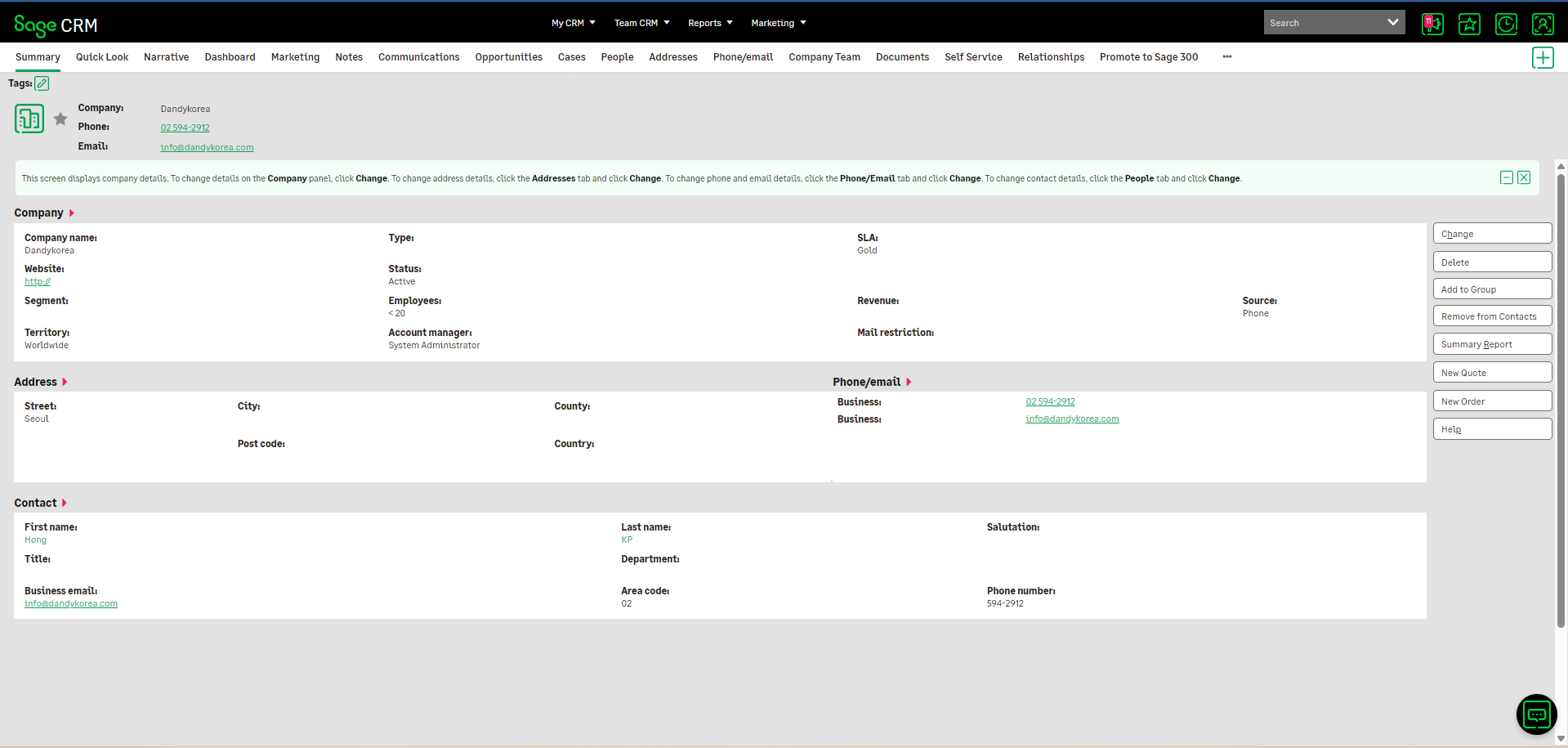Click the vertical scrollbar thumb

pyautogui.click(x=1561, y=401)
